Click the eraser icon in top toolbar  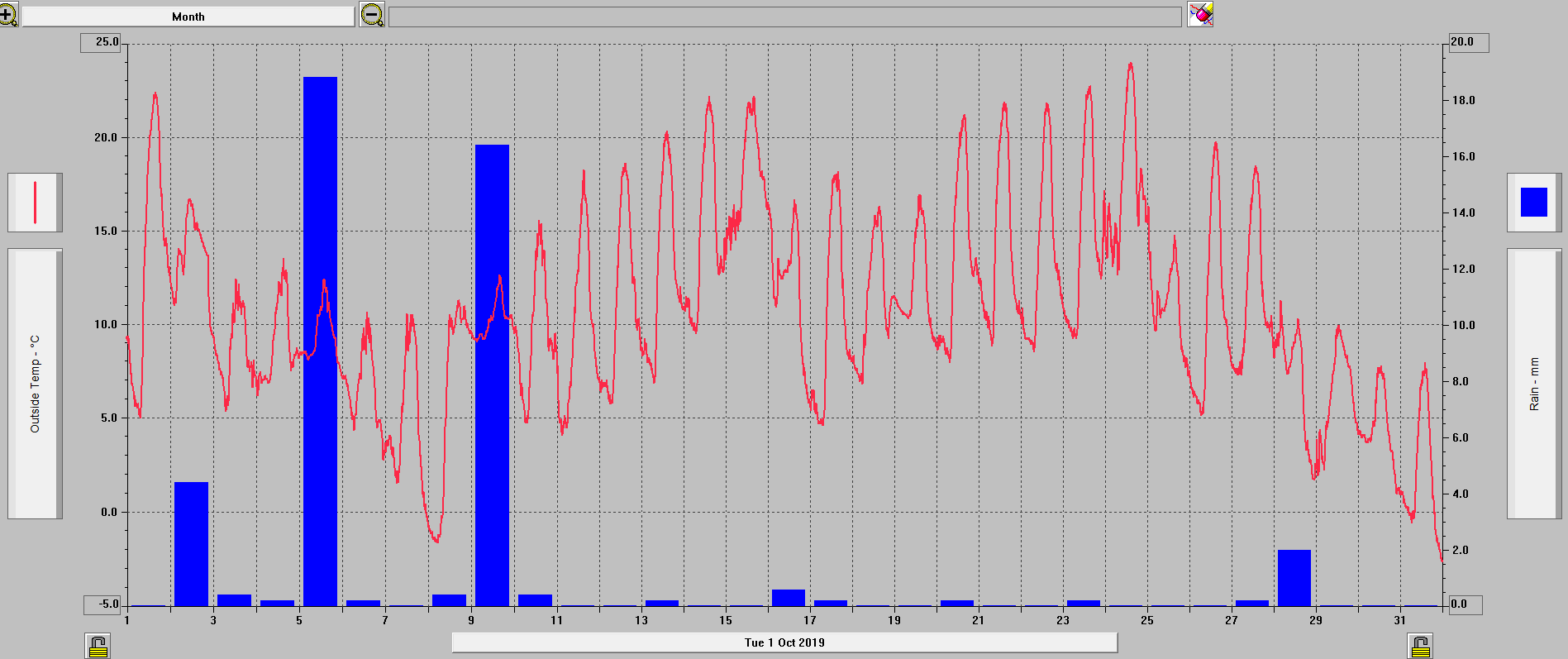[1200, 14]
